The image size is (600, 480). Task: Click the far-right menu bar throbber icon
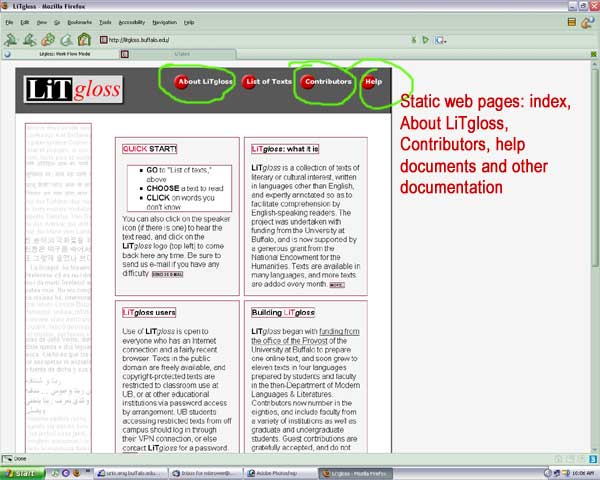(587, 22)
